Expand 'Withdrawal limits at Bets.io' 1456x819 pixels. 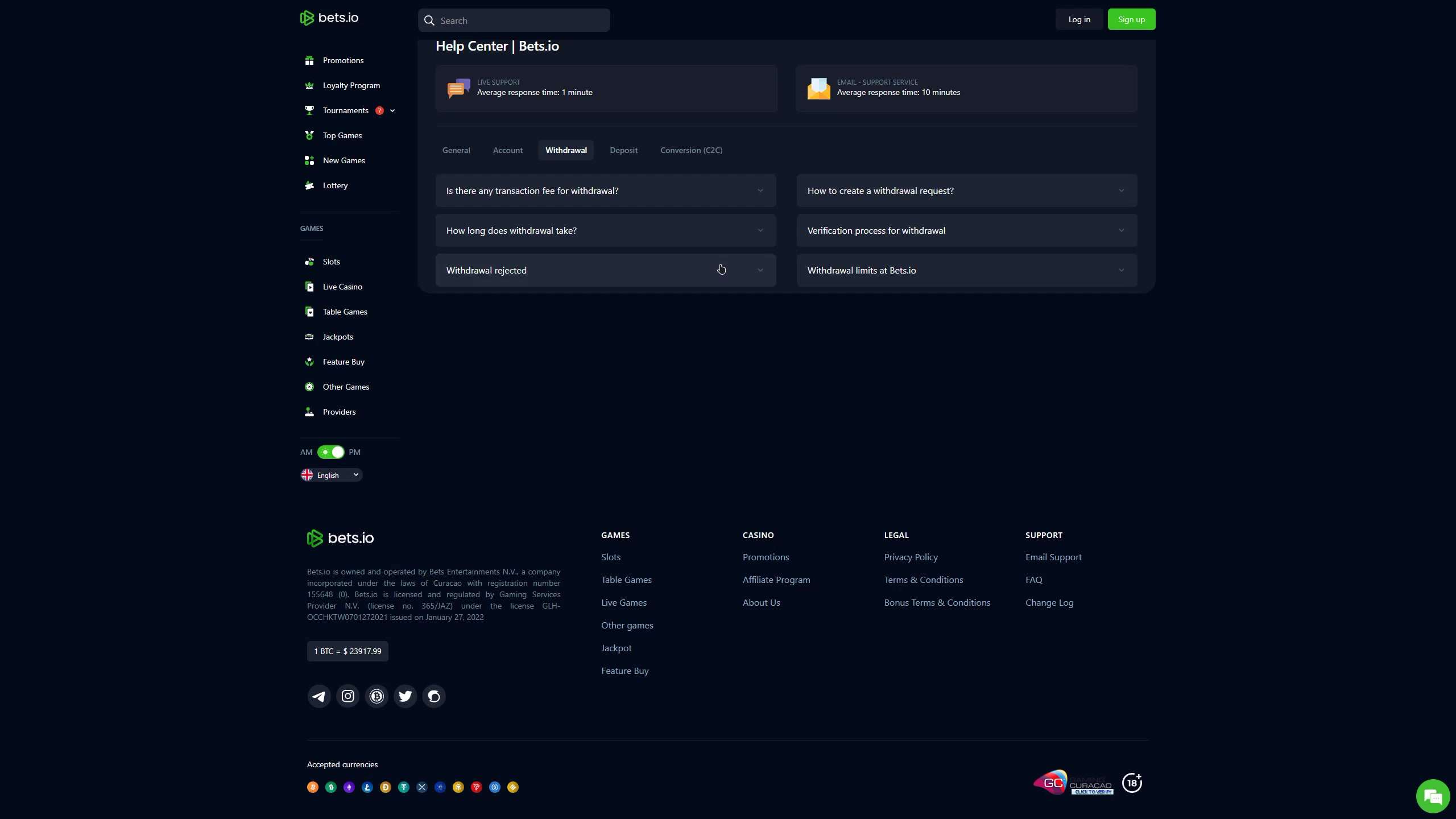(x=967, y=270)
